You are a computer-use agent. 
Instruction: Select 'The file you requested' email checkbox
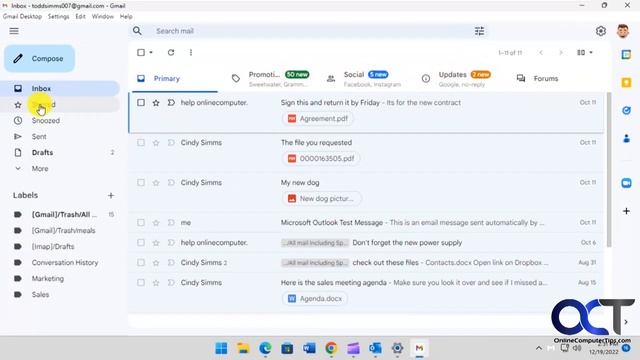[x=141, y=142]
